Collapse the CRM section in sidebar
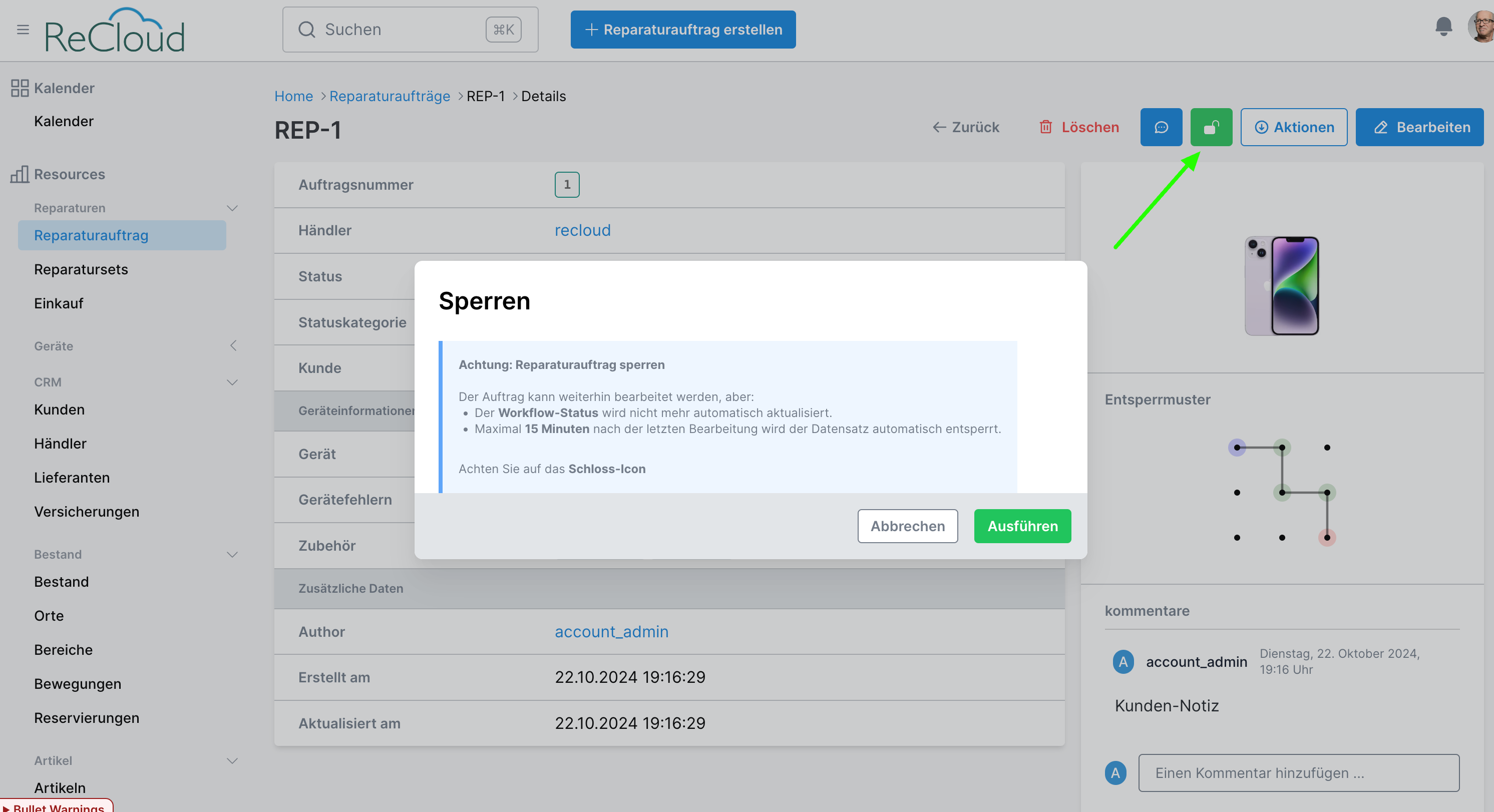Viewport: 1494px width, 812px height. point(233,382)
